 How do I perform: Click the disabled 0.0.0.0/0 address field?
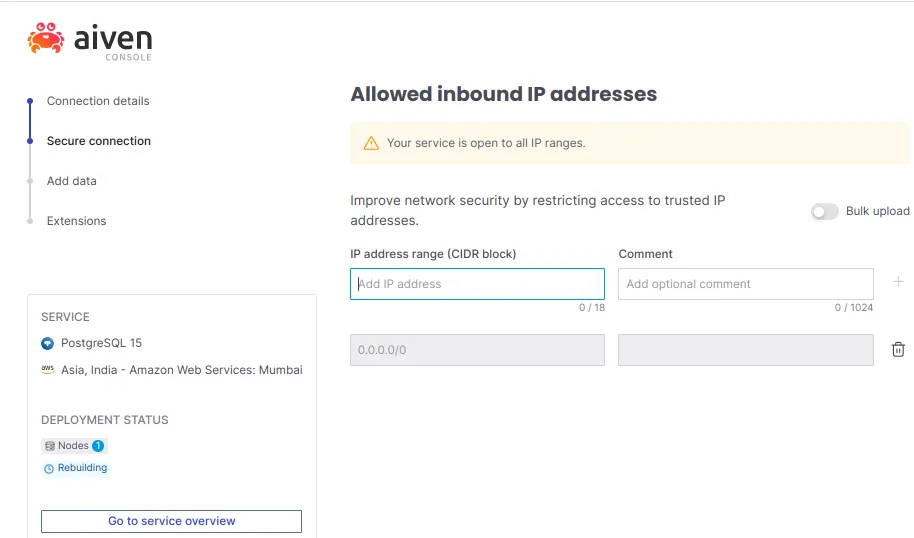pos(477,350)
